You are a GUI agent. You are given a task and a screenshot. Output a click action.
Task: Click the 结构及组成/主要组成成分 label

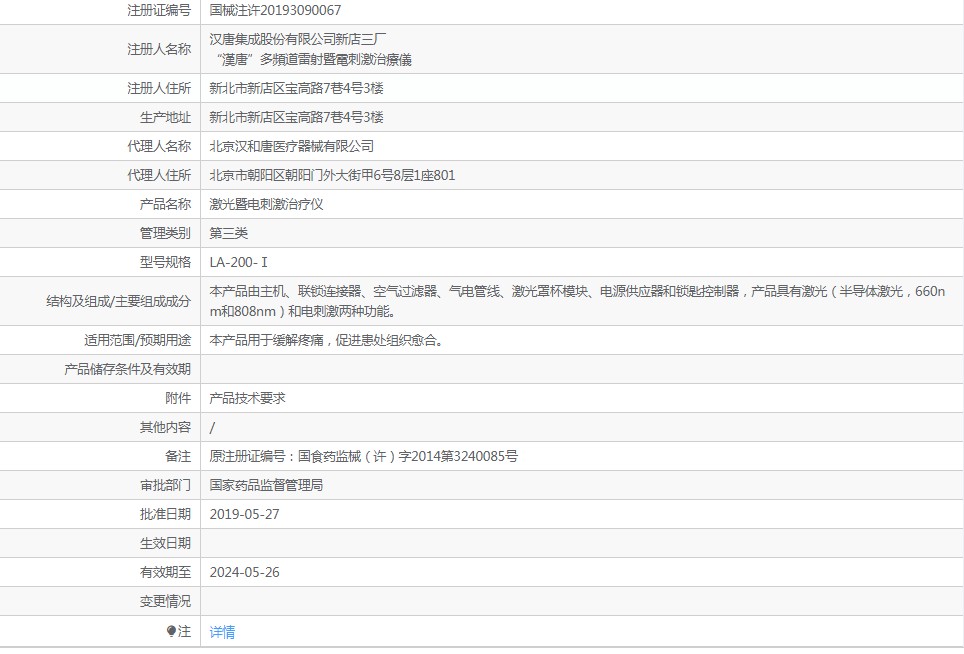(119, 301)
